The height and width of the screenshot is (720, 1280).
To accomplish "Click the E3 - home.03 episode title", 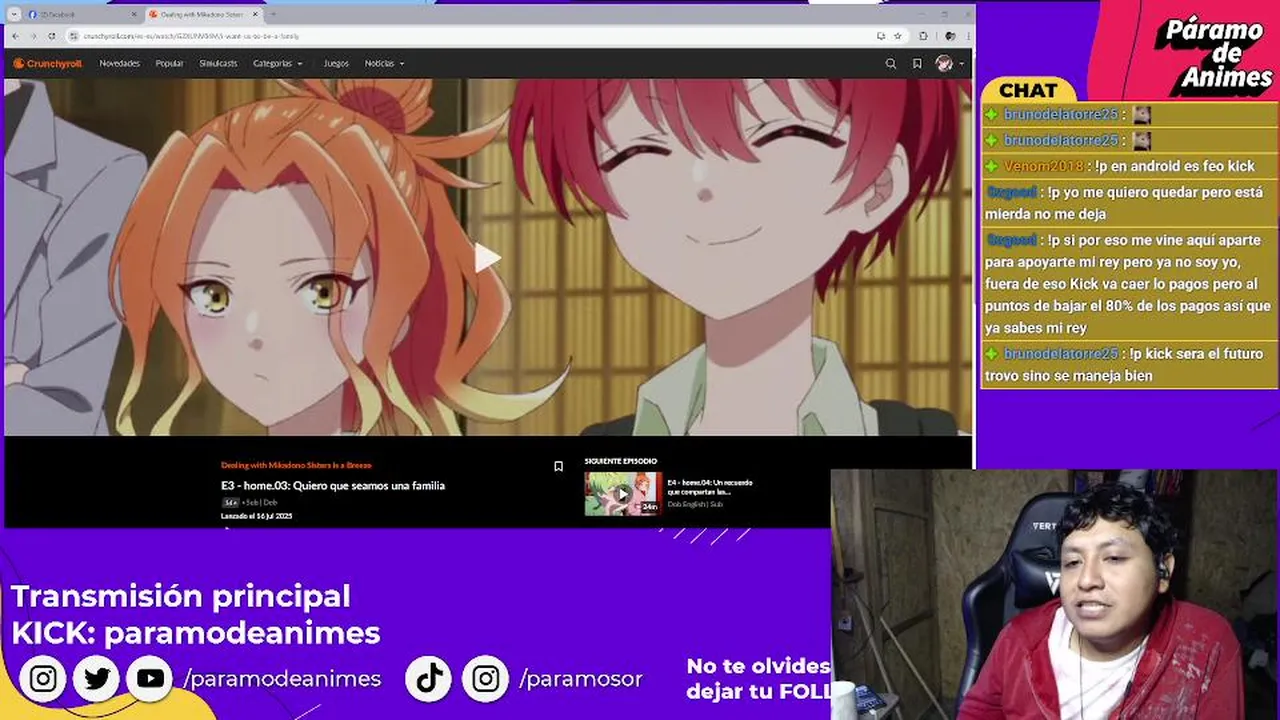I will (x=333, y=486).
